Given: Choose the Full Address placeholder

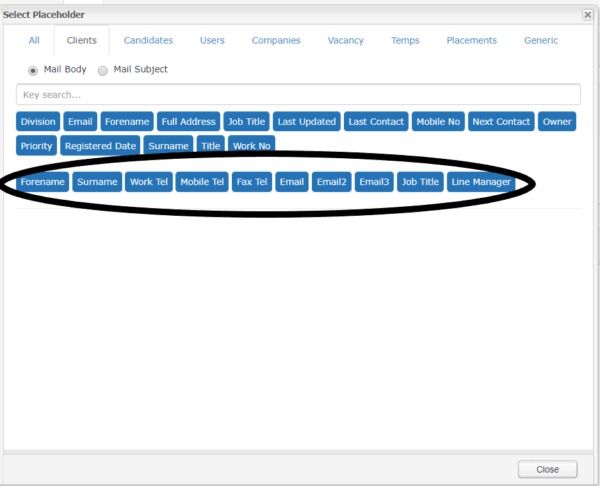Looking at the screenshot, I should 188,122.
